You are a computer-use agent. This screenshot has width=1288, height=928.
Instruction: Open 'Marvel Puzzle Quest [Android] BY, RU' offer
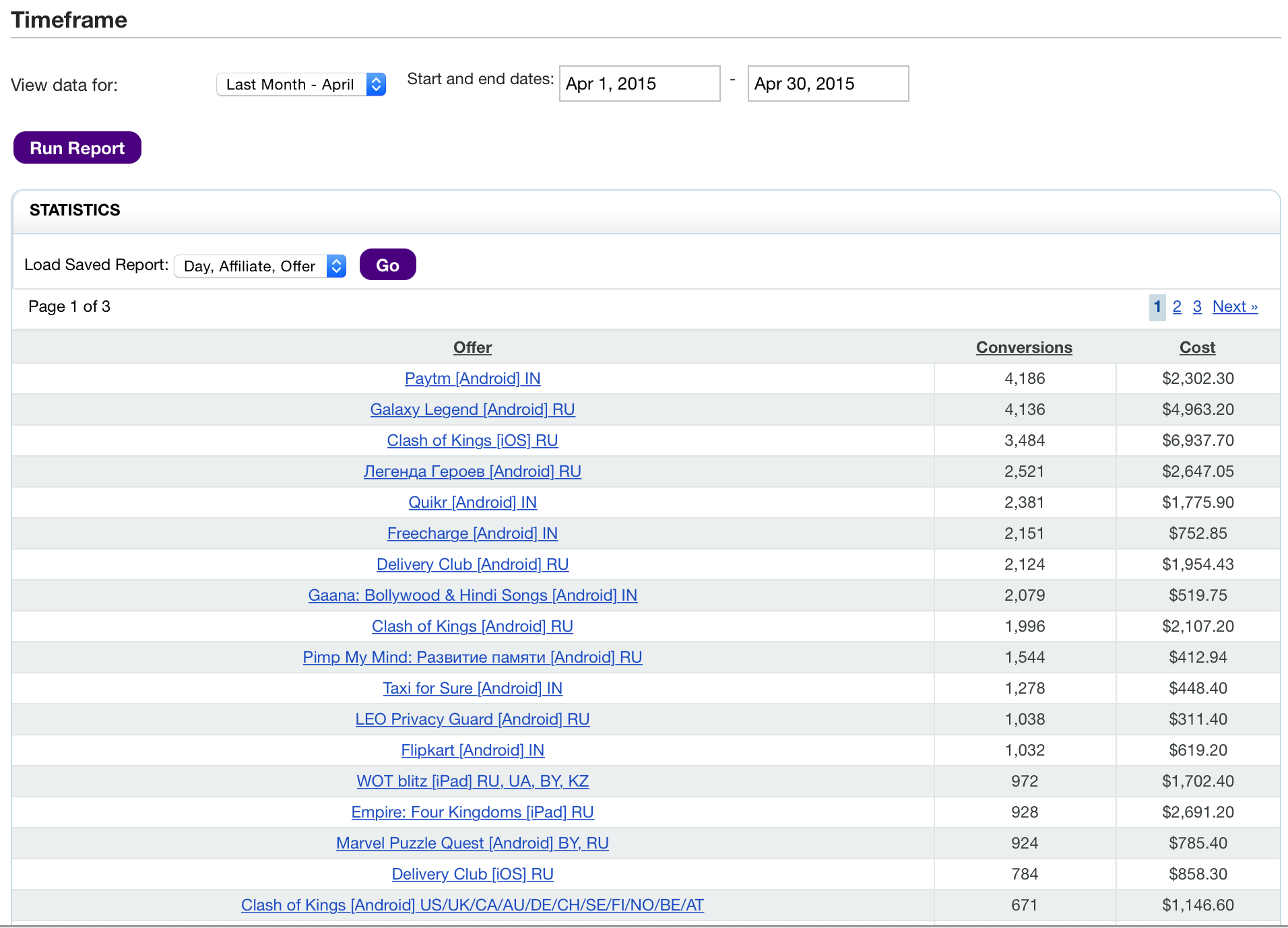pos(472,843)
